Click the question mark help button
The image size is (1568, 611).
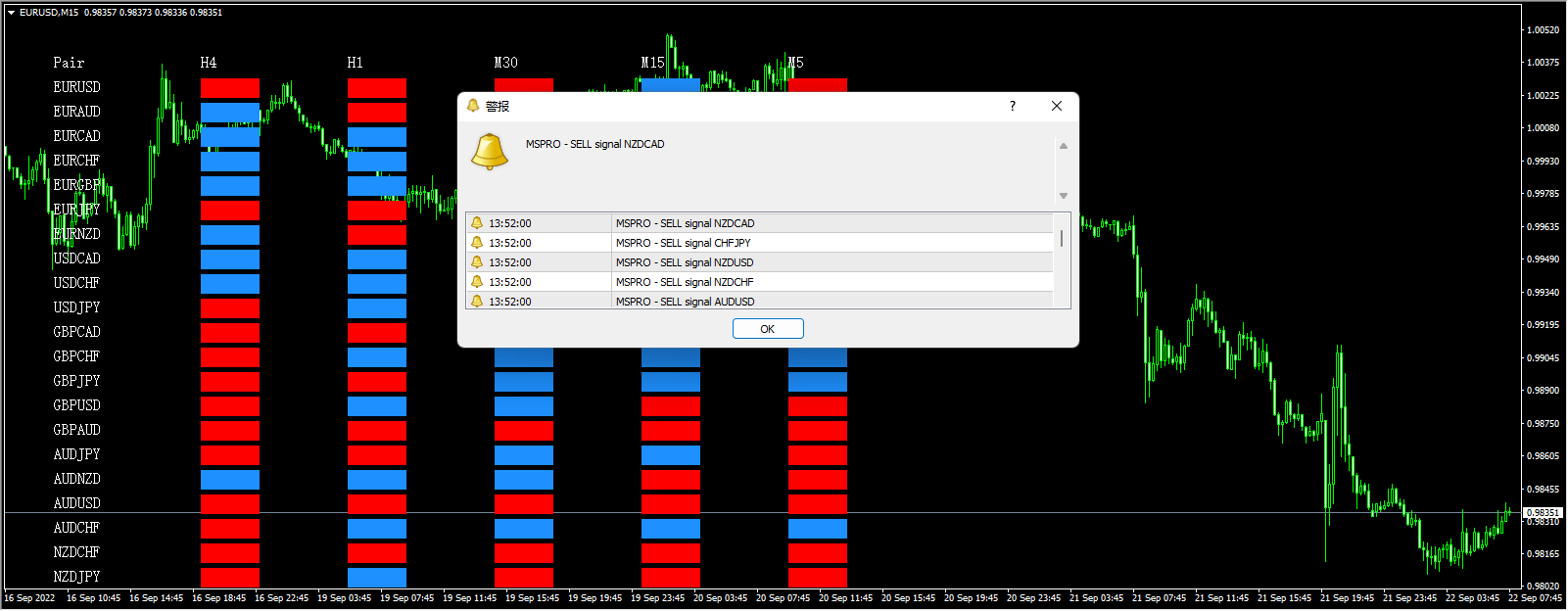(1013, 106)
